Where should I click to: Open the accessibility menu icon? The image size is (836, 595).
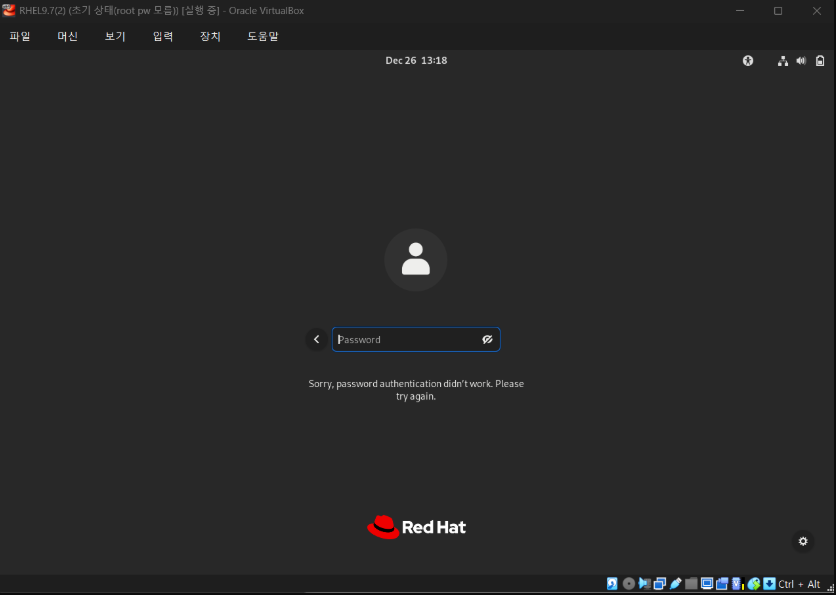tap(748, 61)
